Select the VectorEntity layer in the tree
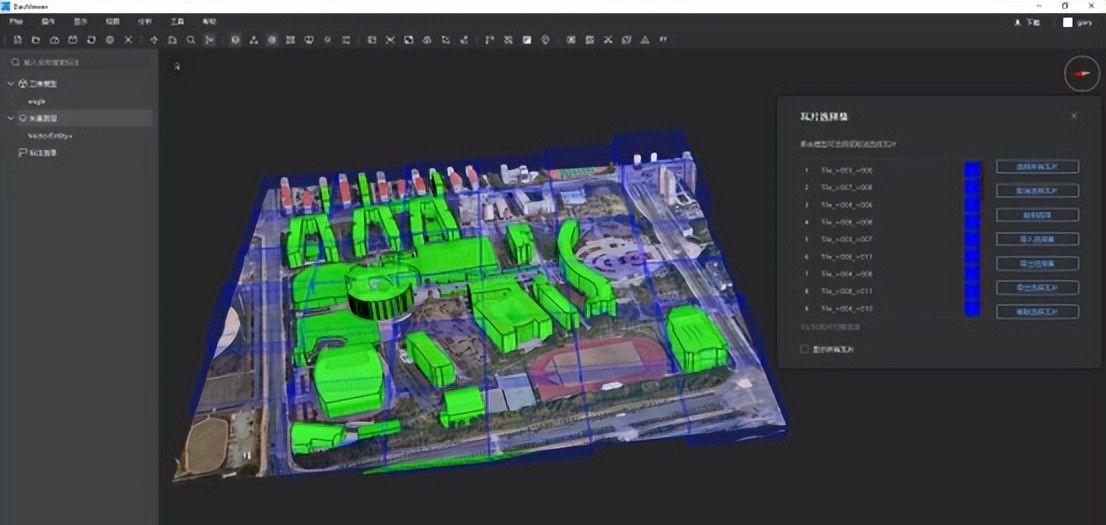The width and height of the screenshot is (1106, 525). (x=50, y=135)
